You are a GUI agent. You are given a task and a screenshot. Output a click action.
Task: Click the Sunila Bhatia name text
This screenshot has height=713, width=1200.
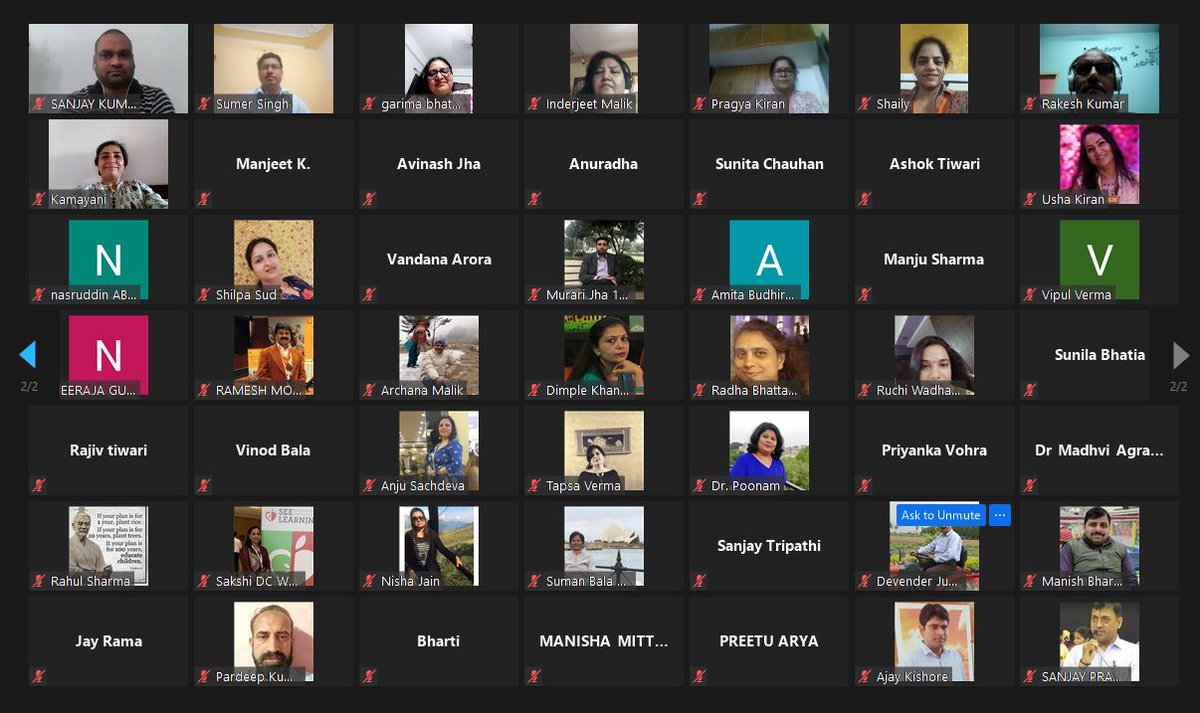1099,355
